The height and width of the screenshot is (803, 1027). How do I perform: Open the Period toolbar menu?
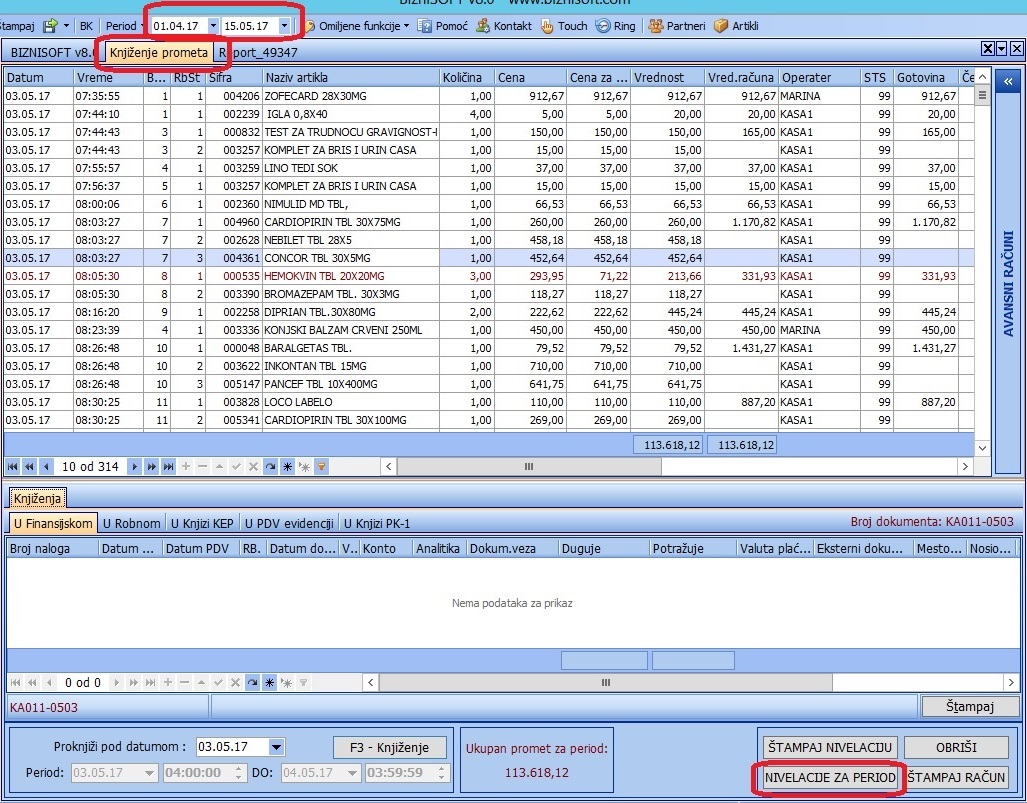coord(124,26)
